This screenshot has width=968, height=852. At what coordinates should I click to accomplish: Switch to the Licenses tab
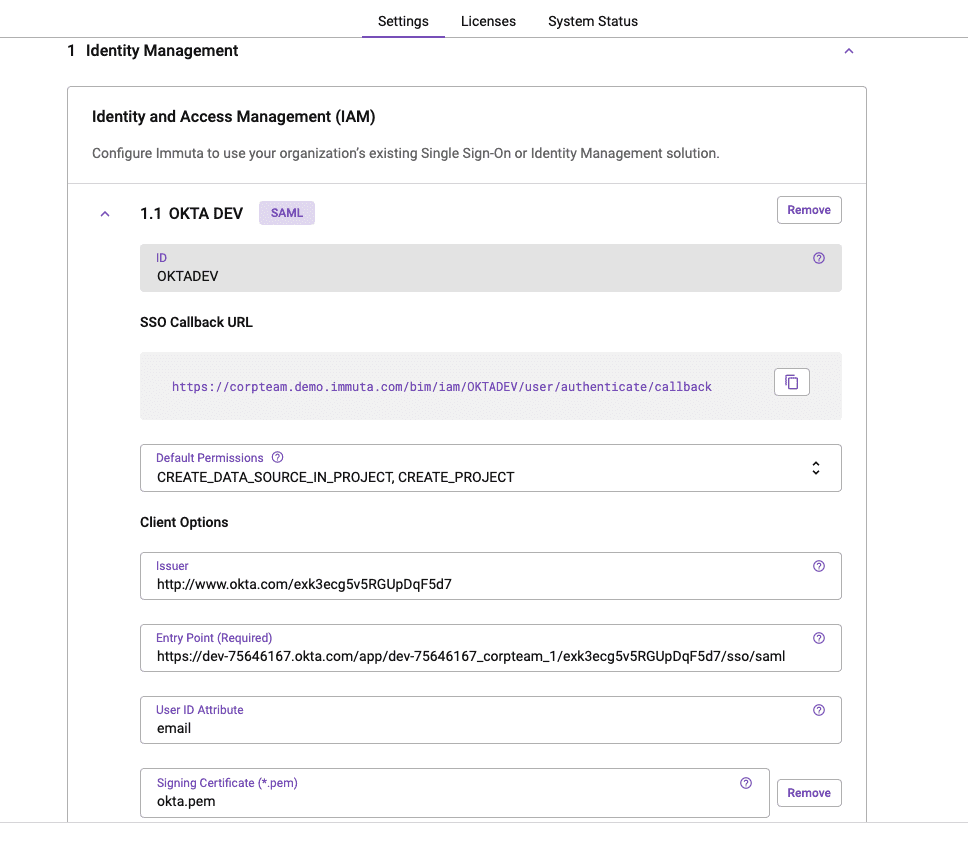click(x=488, y=21)
